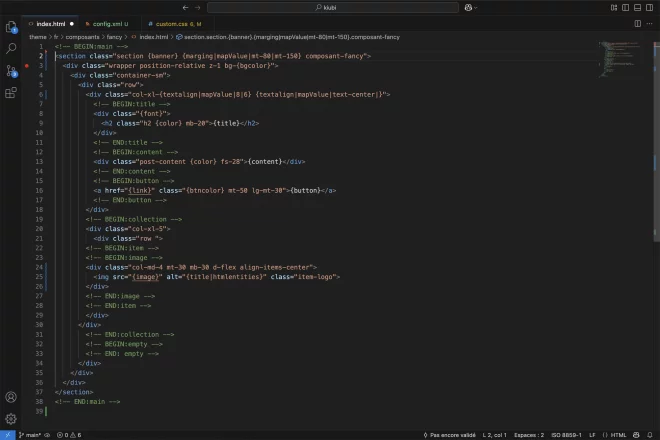The width and height of the screenshot is (660, 440).
Task: Open the errors and warnings count
Action: coord(69,435)
